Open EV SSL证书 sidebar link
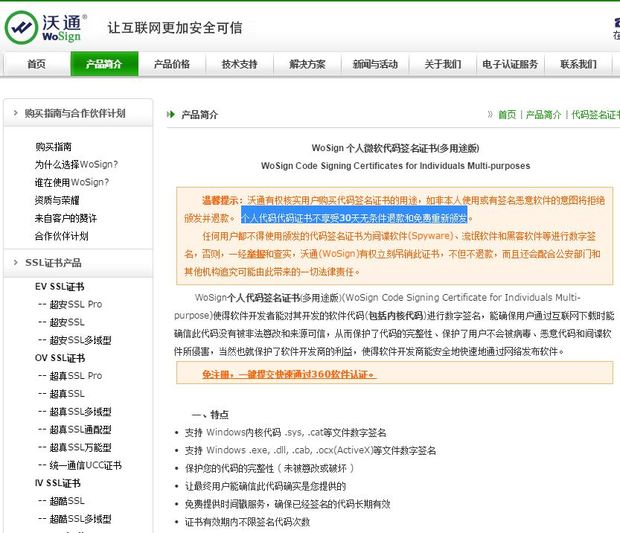Viewport: 620px width, 533px height. pyautogui.click(x=60, y=287)
